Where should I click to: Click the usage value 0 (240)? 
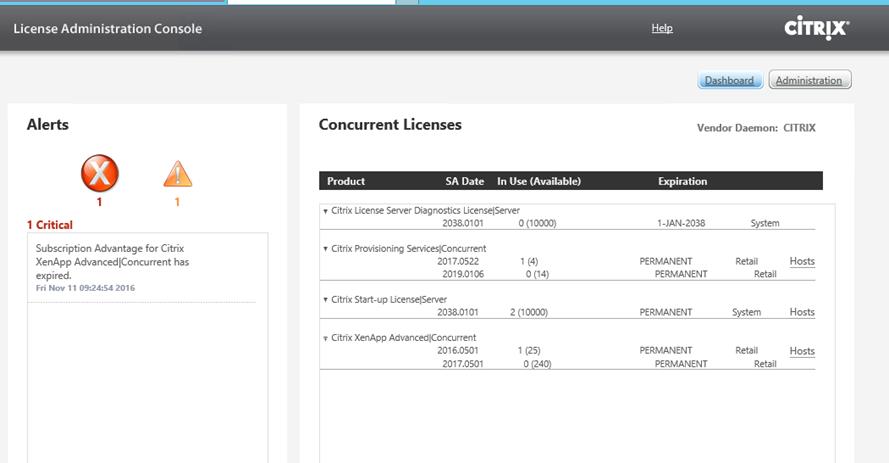pos(537,364)
